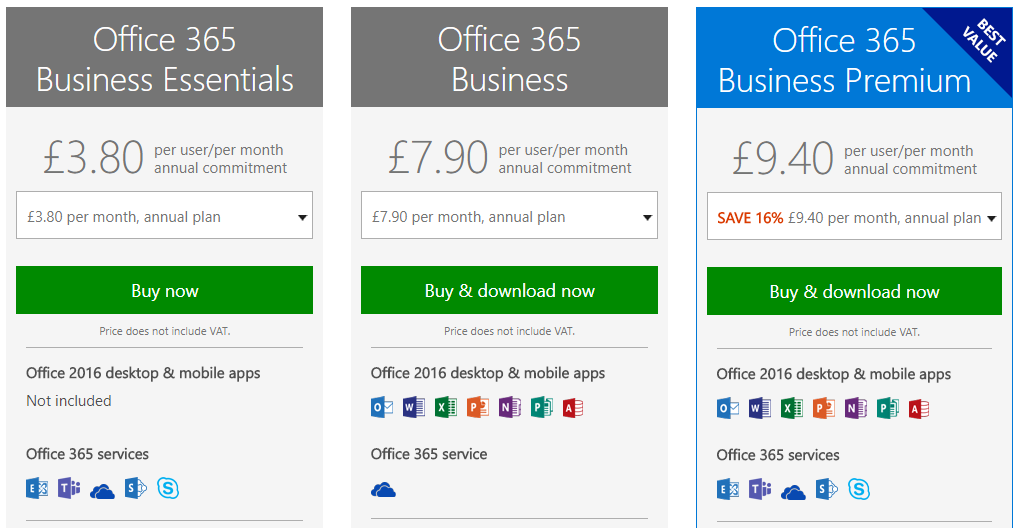The height and width of the screenshot is (528, 1023).
Task: Open the £3.80 per month plan dropdown
Action: [164, 215]
